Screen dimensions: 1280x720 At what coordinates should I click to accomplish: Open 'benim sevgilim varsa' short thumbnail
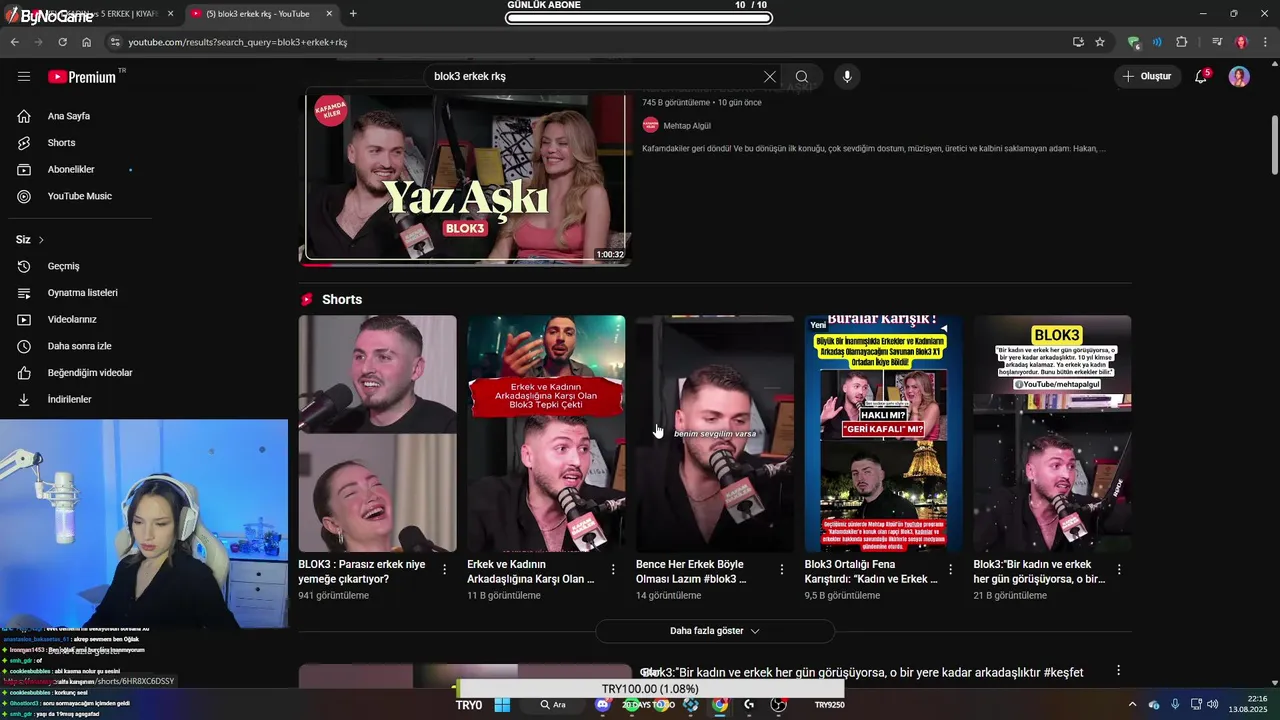coord(715,434)
